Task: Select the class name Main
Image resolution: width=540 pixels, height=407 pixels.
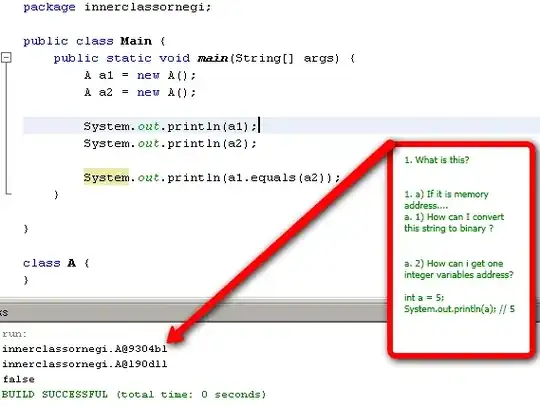Action: pos(136,41)
